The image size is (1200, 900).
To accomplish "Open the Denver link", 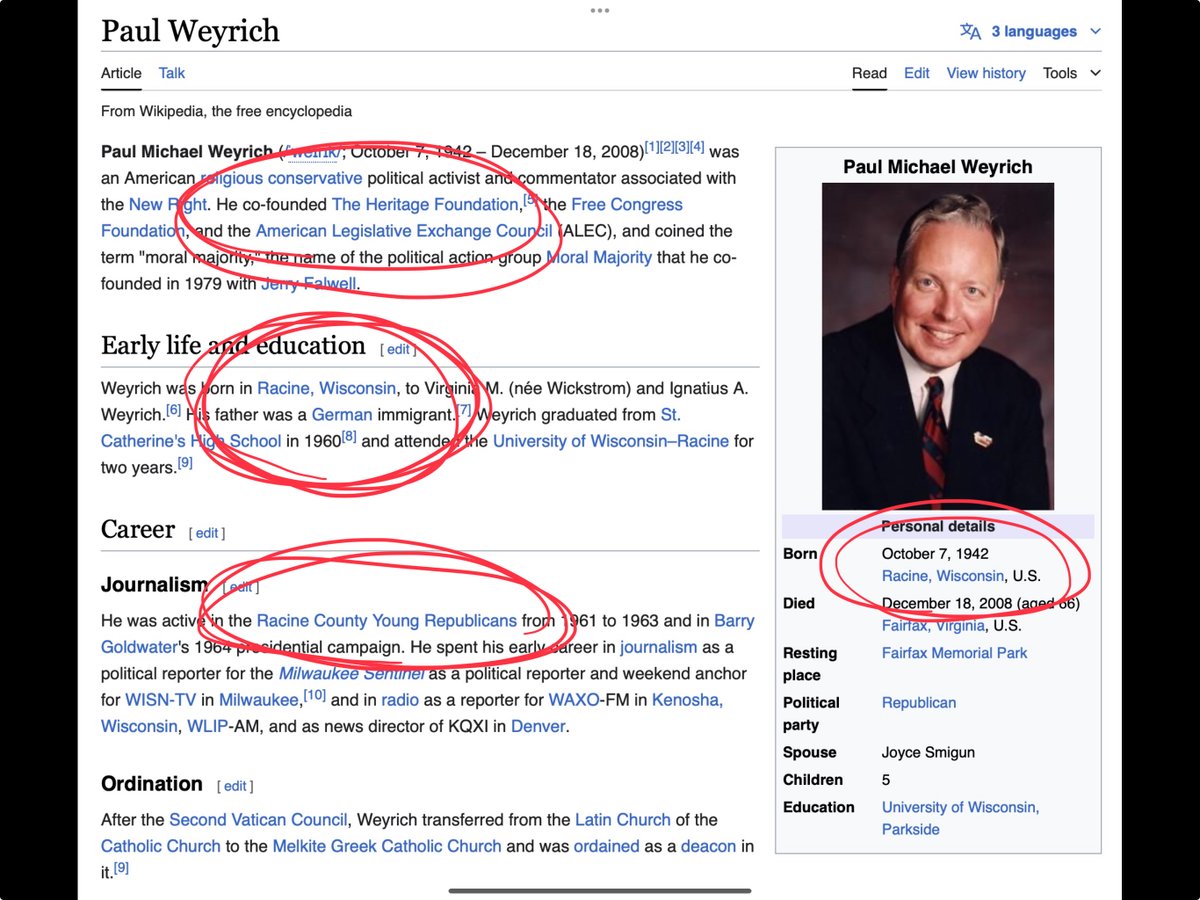I will tap(538, 726).
